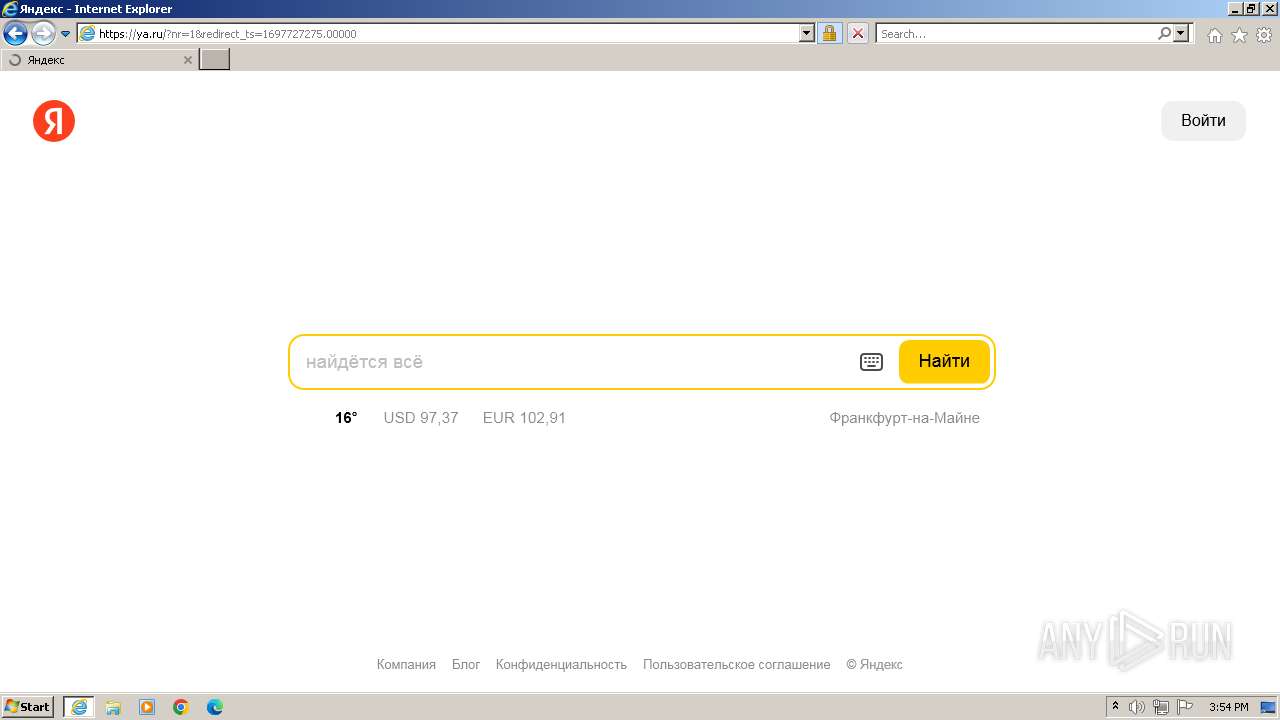Open Favorites star icon
1280x720 pixels.
[1239, 35]
